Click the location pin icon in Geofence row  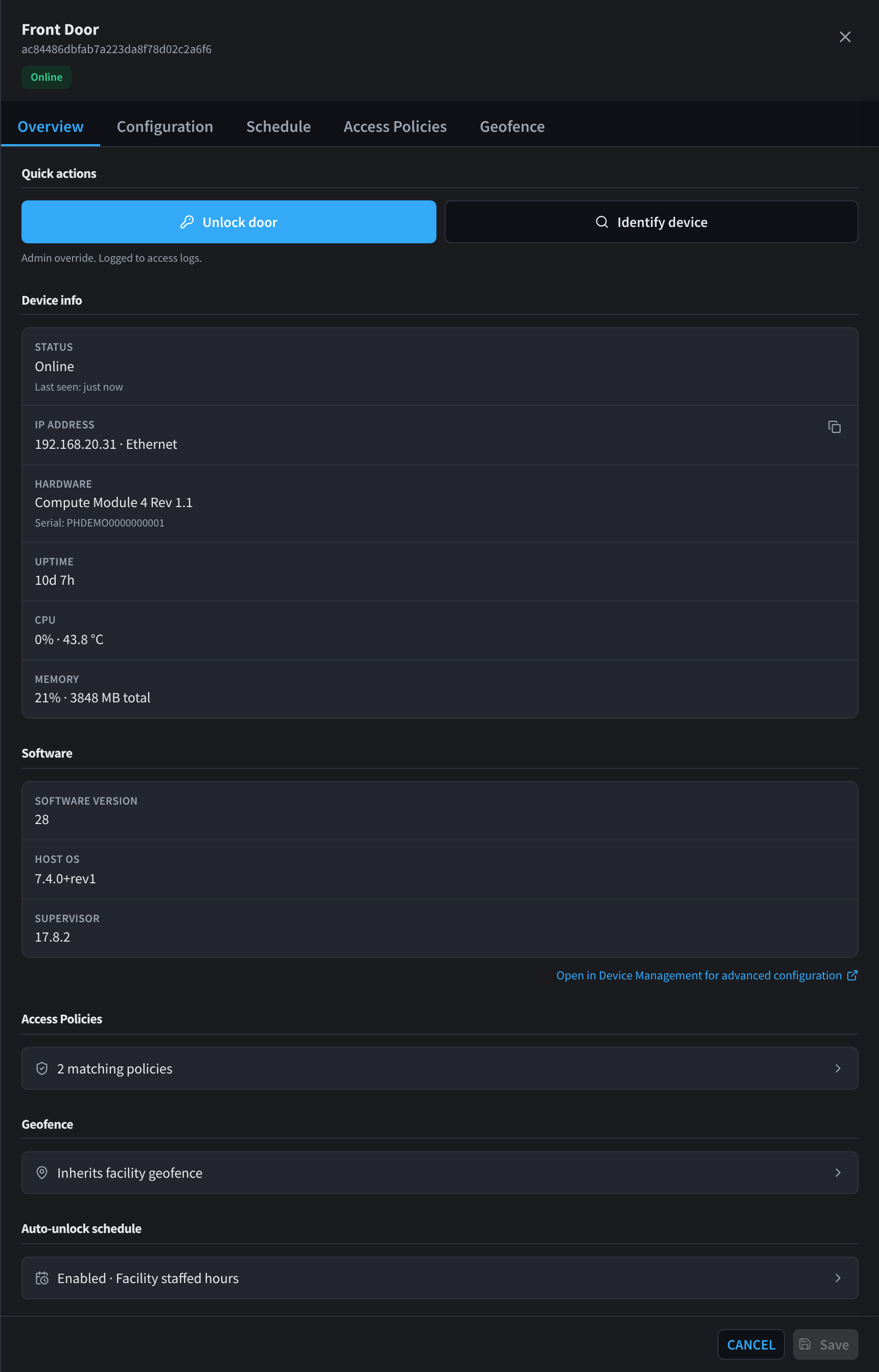pyautogui.click(x=42, y=1173)
